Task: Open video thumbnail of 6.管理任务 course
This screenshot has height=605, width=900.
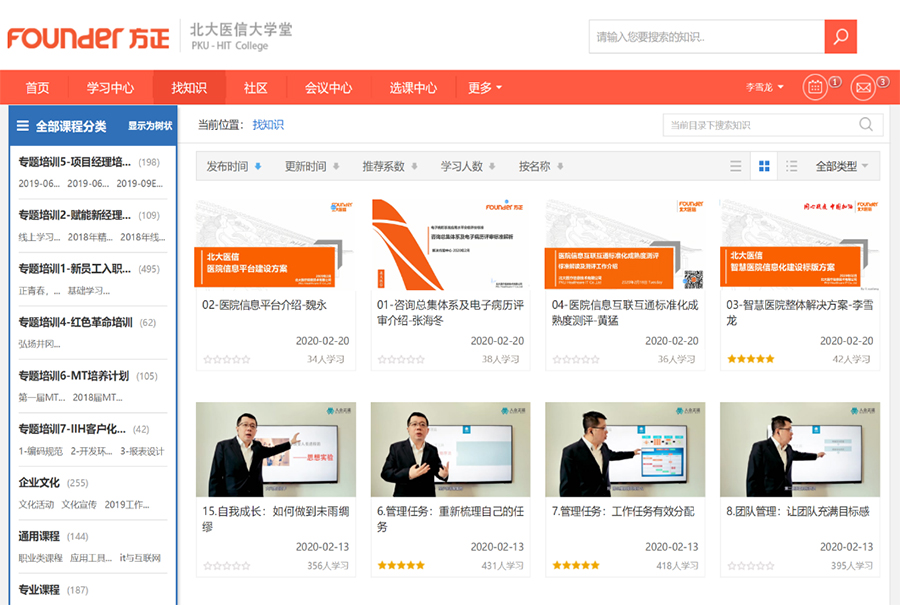Action: point(450,449)
